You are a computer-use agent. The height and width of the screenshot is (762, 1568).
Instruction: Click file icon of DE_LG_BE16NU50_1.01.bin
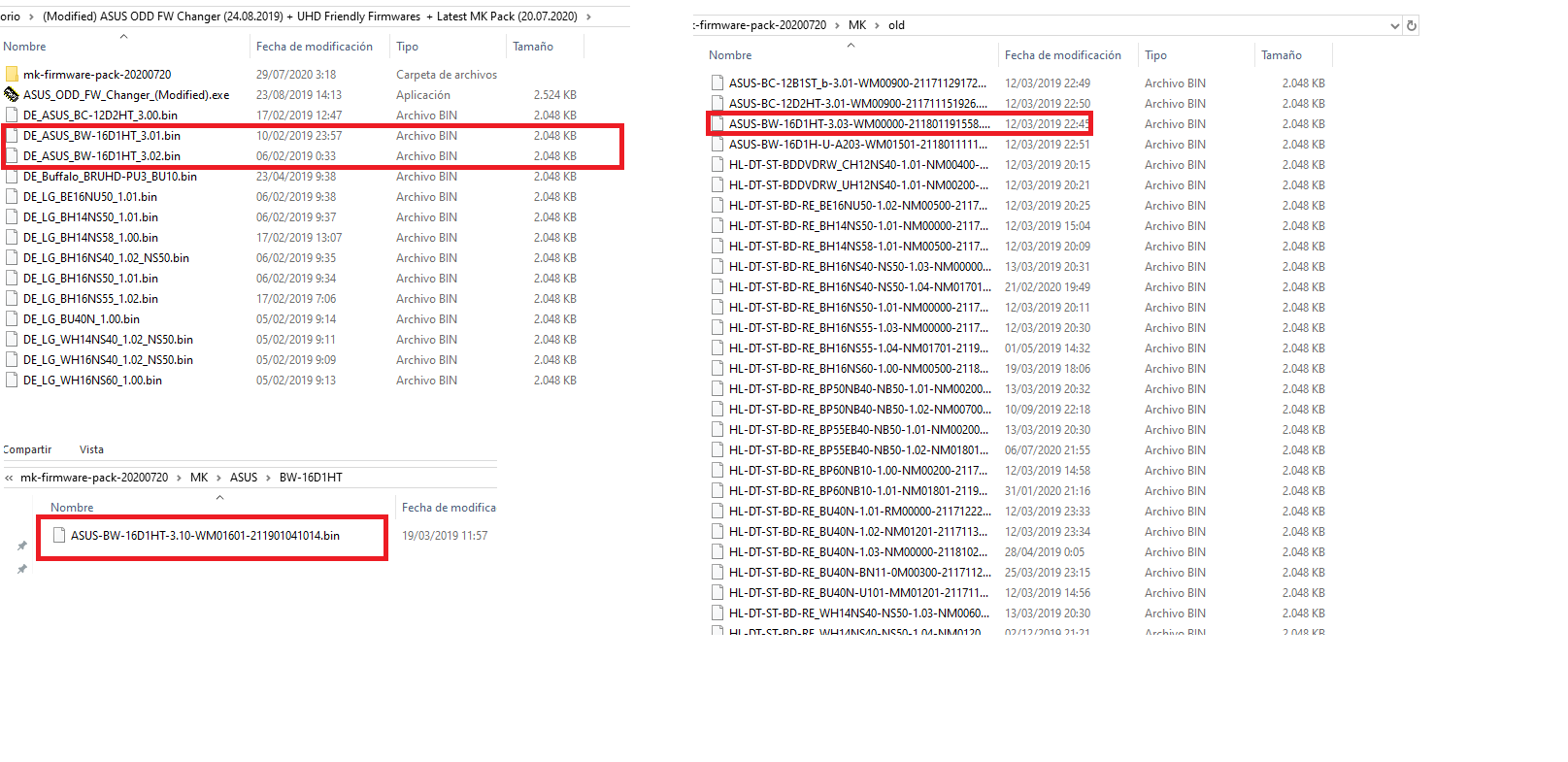tap(12, 196)
